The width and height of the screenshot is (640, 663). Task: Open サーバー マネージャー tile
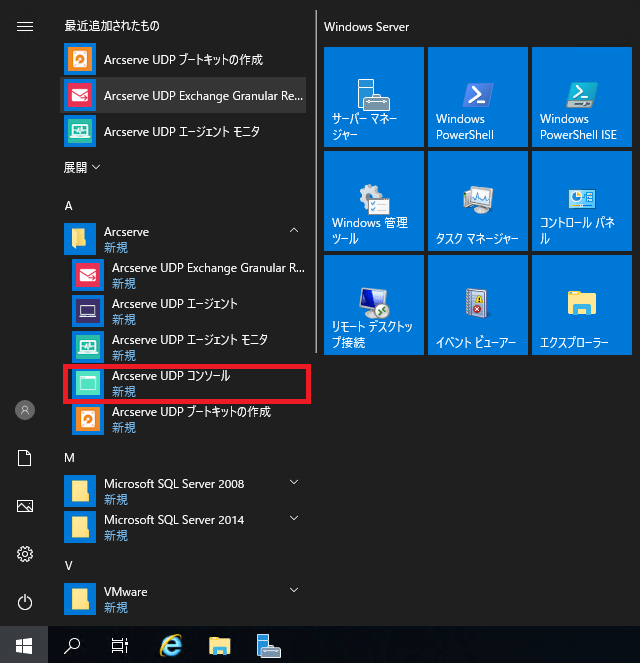[374, 97]
